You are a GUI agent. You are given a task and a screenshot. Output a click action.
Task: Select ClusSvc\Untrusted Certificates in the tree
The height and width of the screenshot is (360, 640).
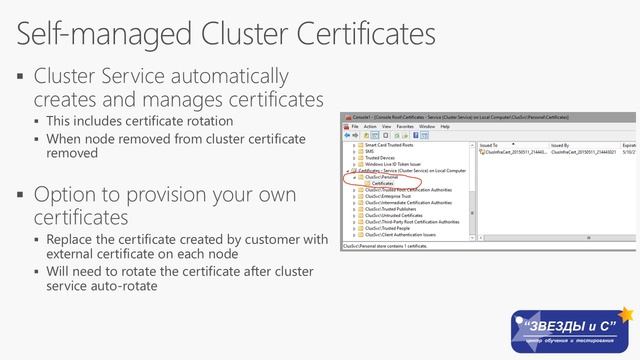(x=393, y=216)
